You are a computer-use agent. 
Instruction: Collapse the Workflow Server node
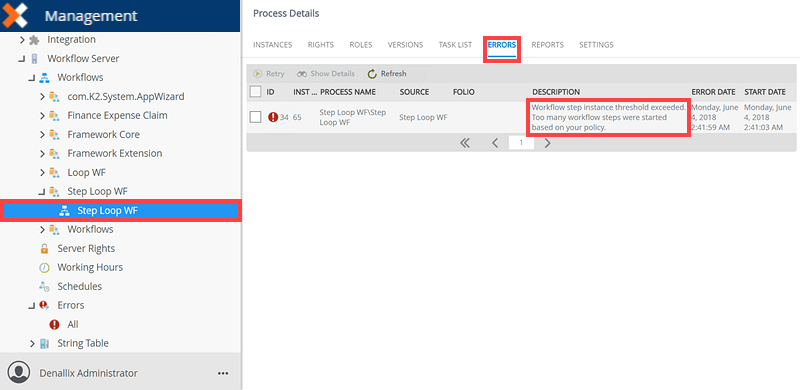click(21, 59)
